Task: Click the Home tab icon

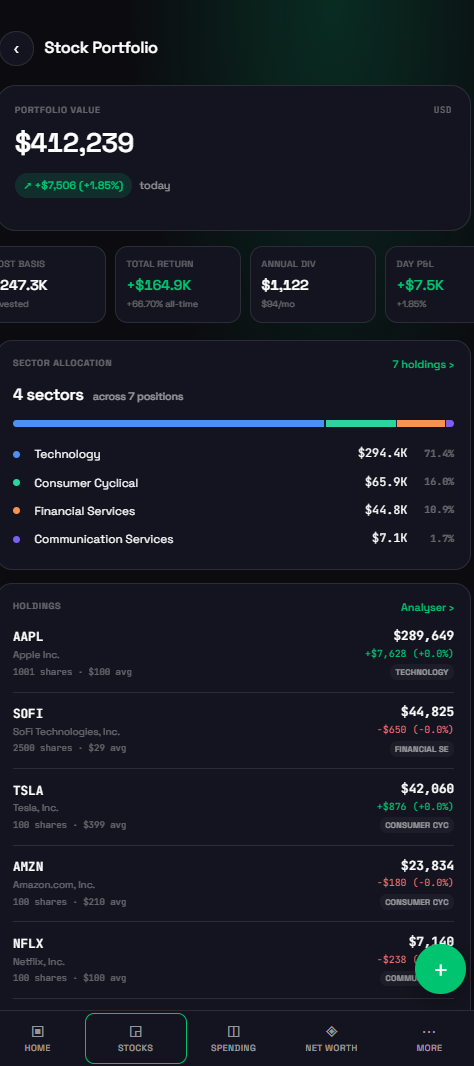Action: (x=37, y=1031)
